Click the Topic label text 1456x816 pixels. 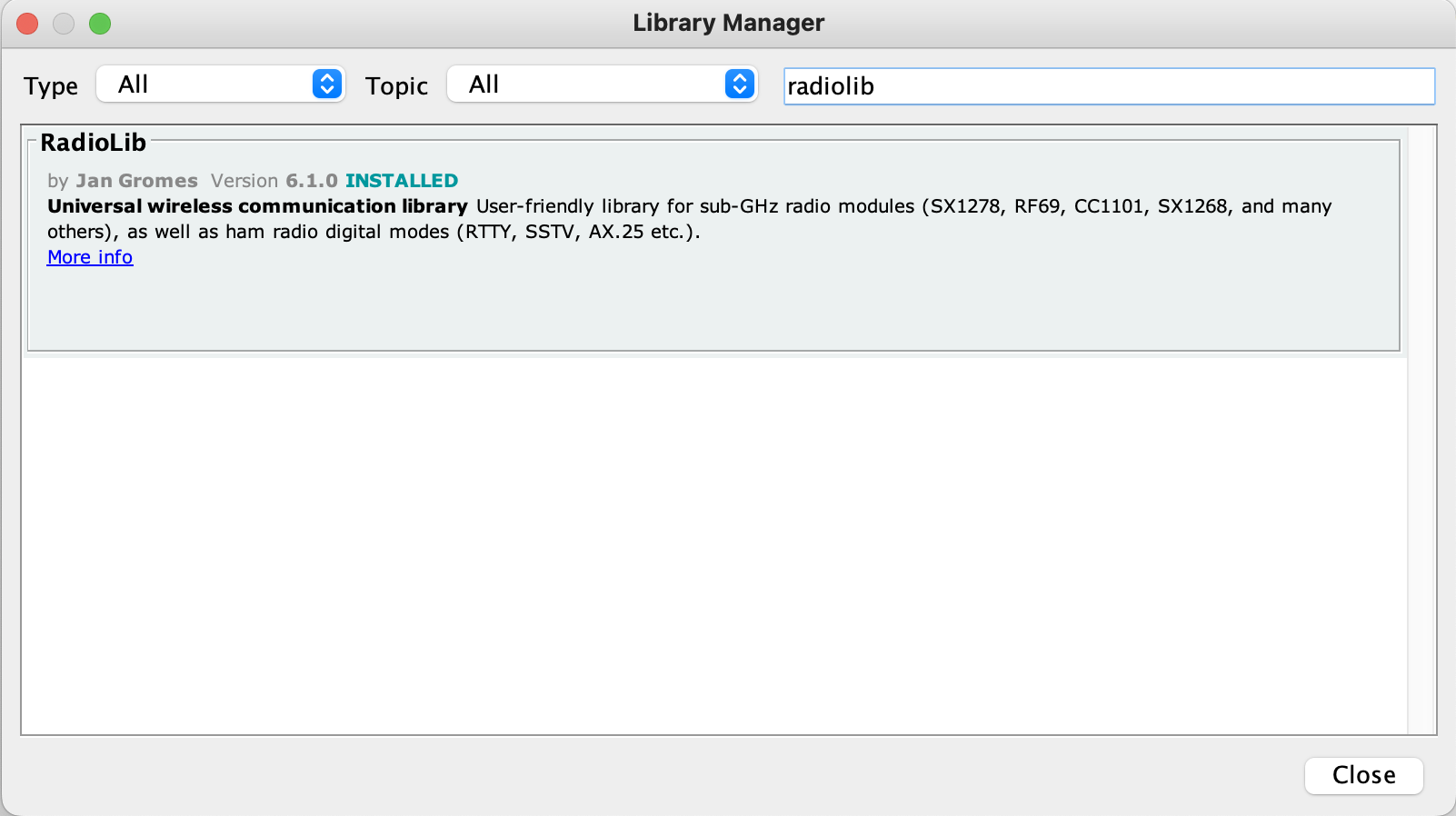[396, 86]
